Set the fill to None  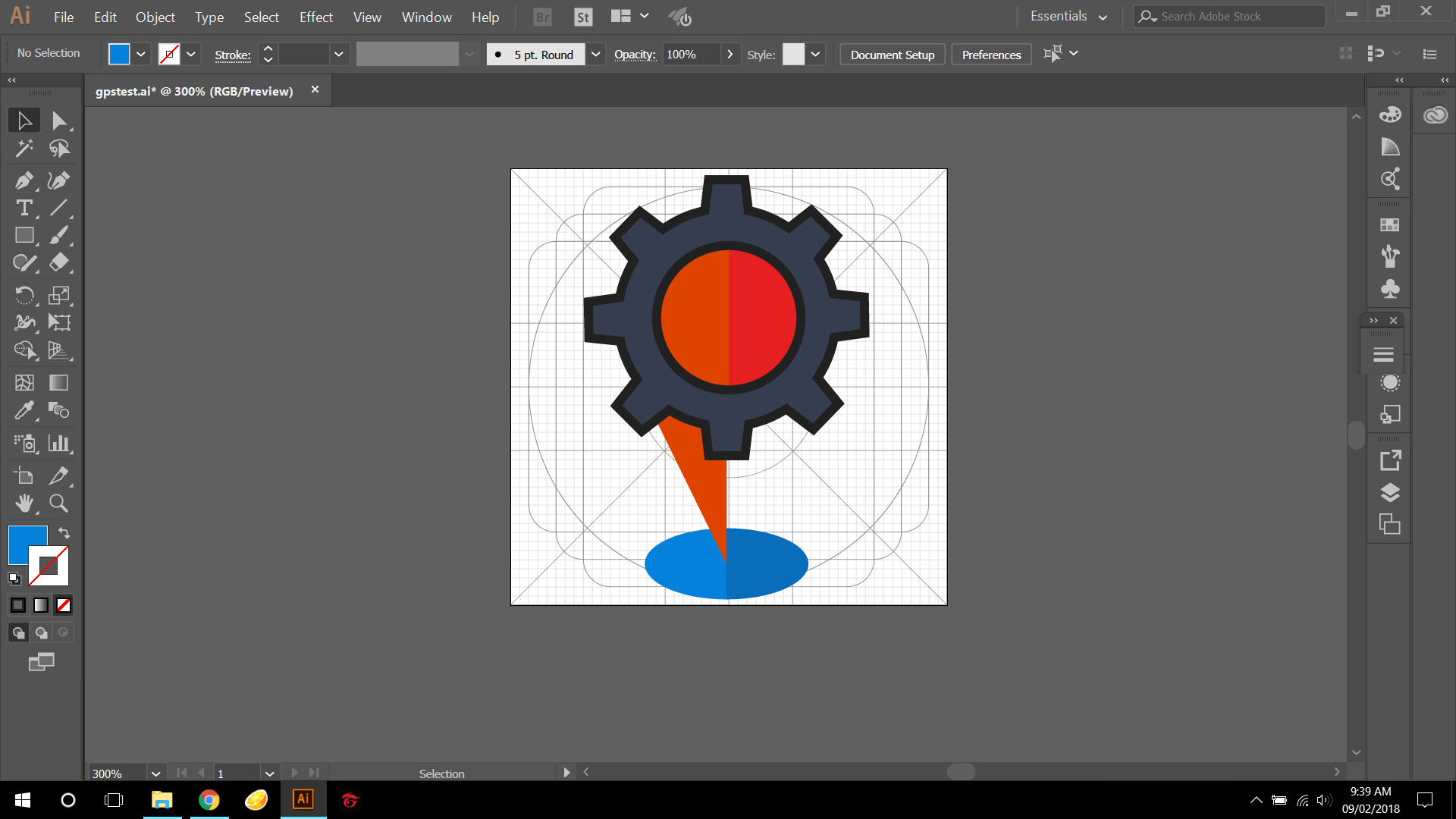(x=63, y=604)
